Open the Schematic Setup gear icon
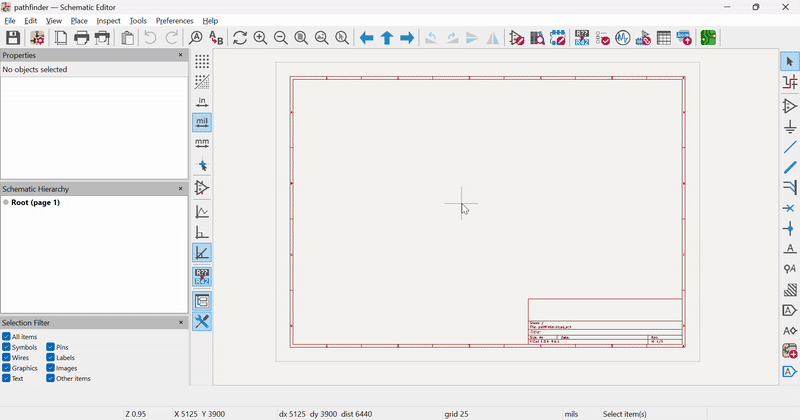This screenshot has height=420, width=800. pyautogui.click(x=37, y=38)
